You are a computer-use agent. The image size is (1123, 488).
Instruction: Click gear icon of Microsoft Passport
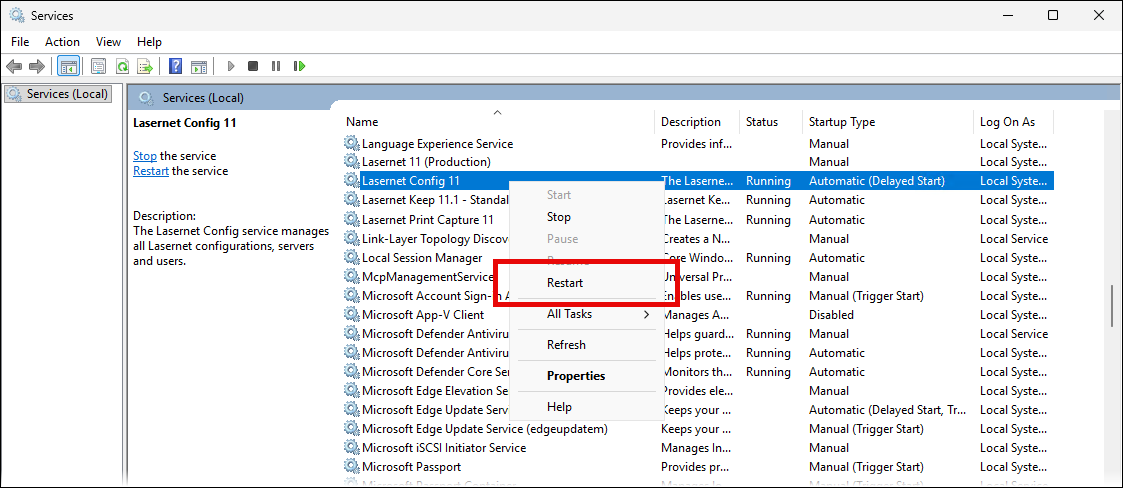351,467
